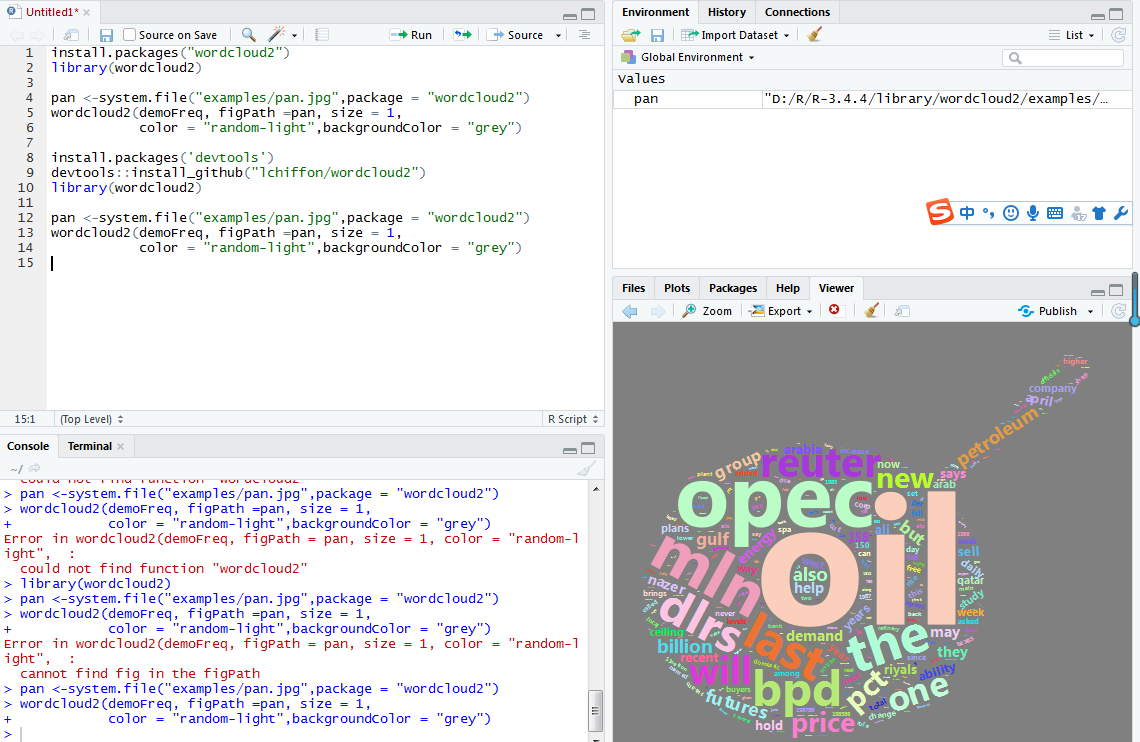
Task: Save the current script with the disk icon
Action: (106, 35)
